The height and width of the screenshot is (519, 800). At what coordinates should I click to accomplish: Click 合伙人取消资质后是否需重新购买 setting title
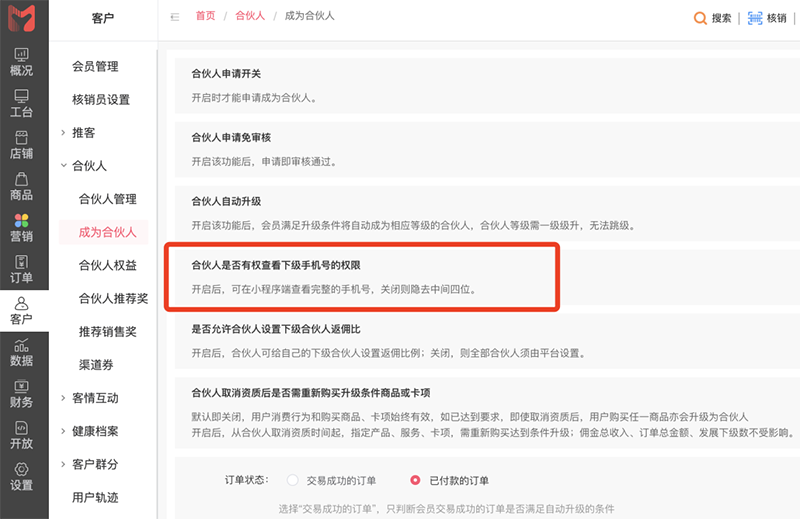(x=311, y=393)
